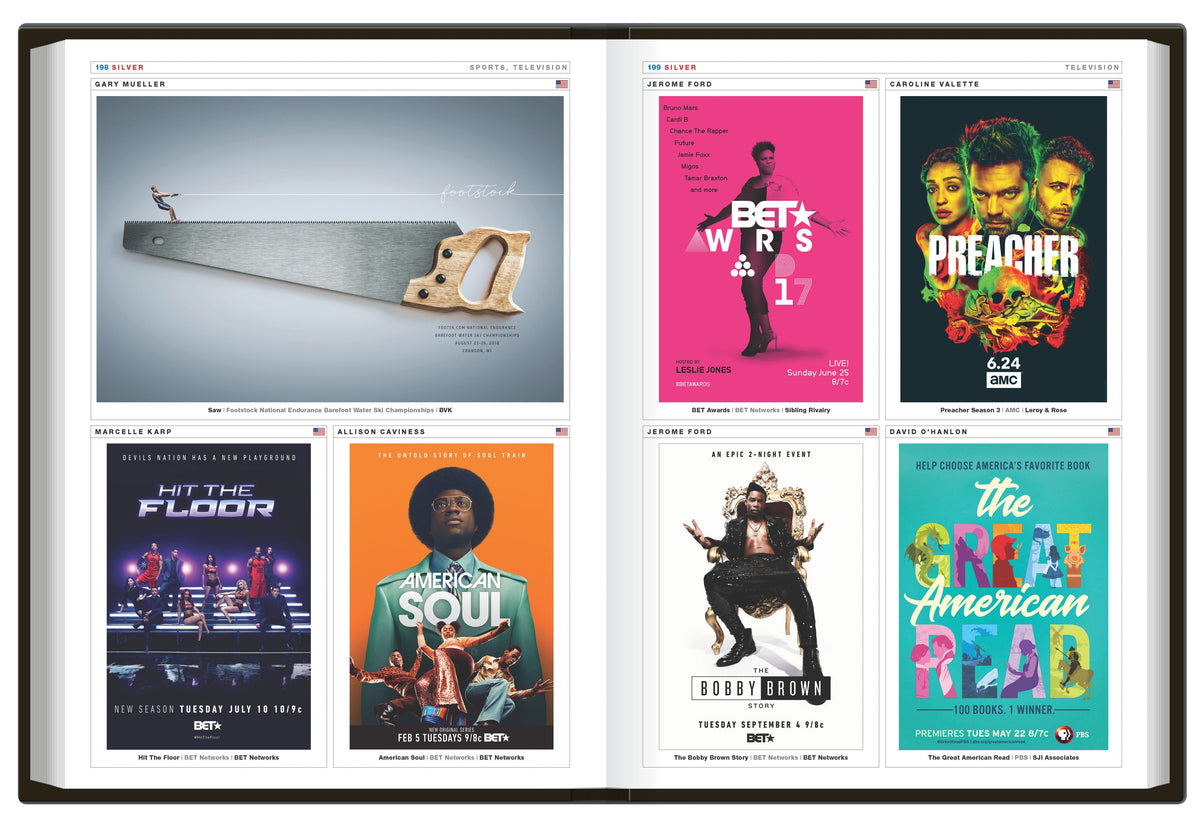Click the flag above the Bobby Brown Story poster
This screenshot has height=830, width=1200.
pyautogui.click(x=871, y=432)
